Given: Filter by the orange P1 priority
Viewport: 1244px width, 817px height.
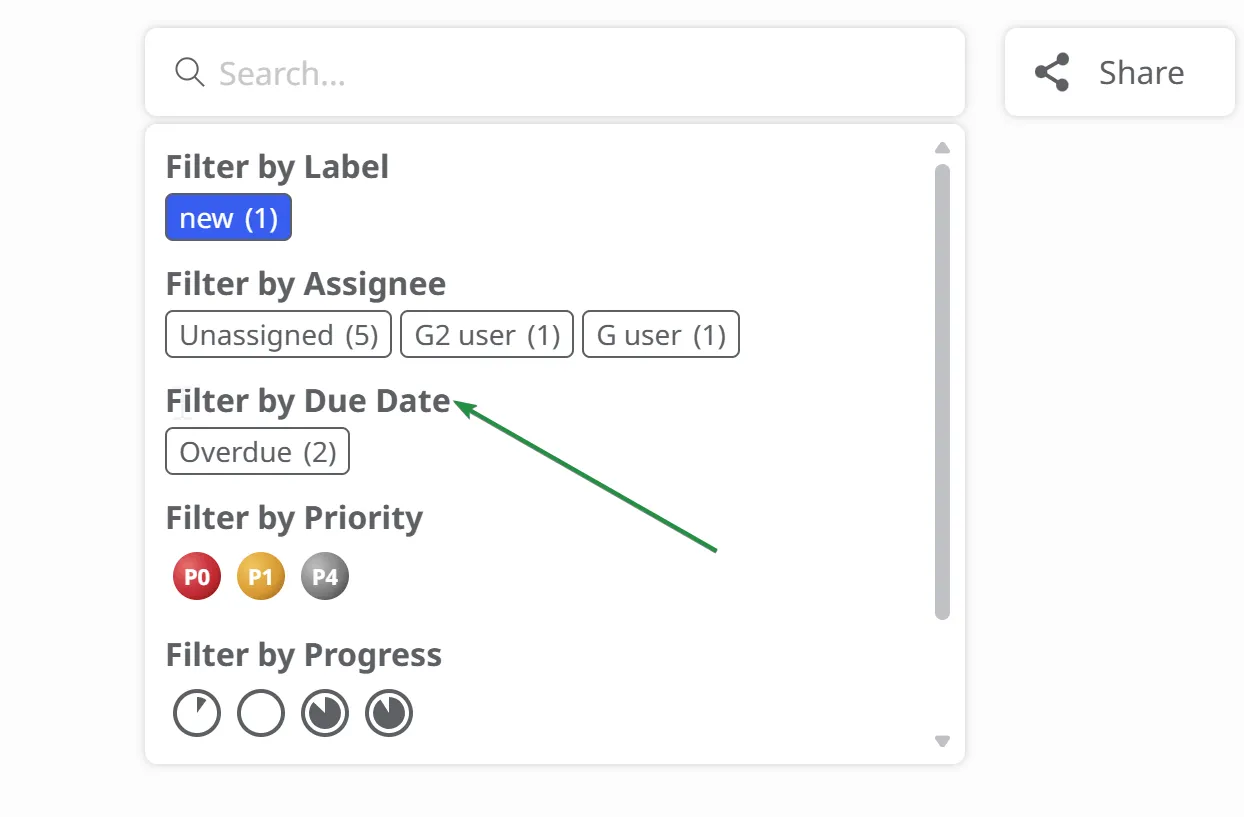Looking at the screenshot, I should tap(261, 577).
